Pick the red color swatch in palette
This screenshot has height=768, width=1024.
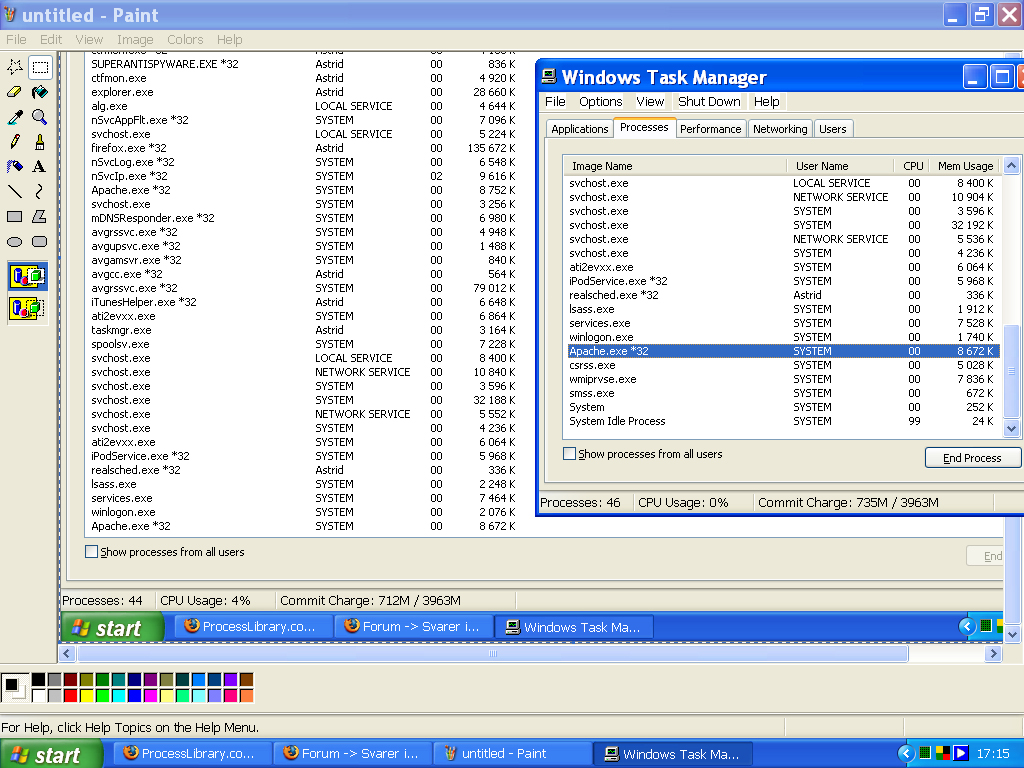click(71, 696)
